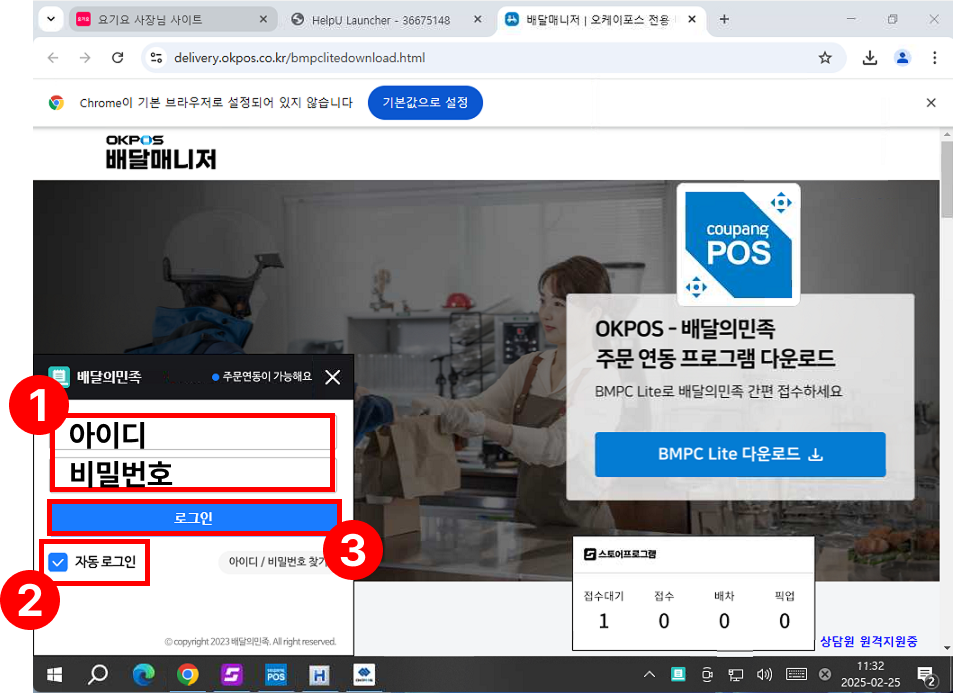Bookmark this page with the star icon
Screen dimensions: 953x693
825,58
